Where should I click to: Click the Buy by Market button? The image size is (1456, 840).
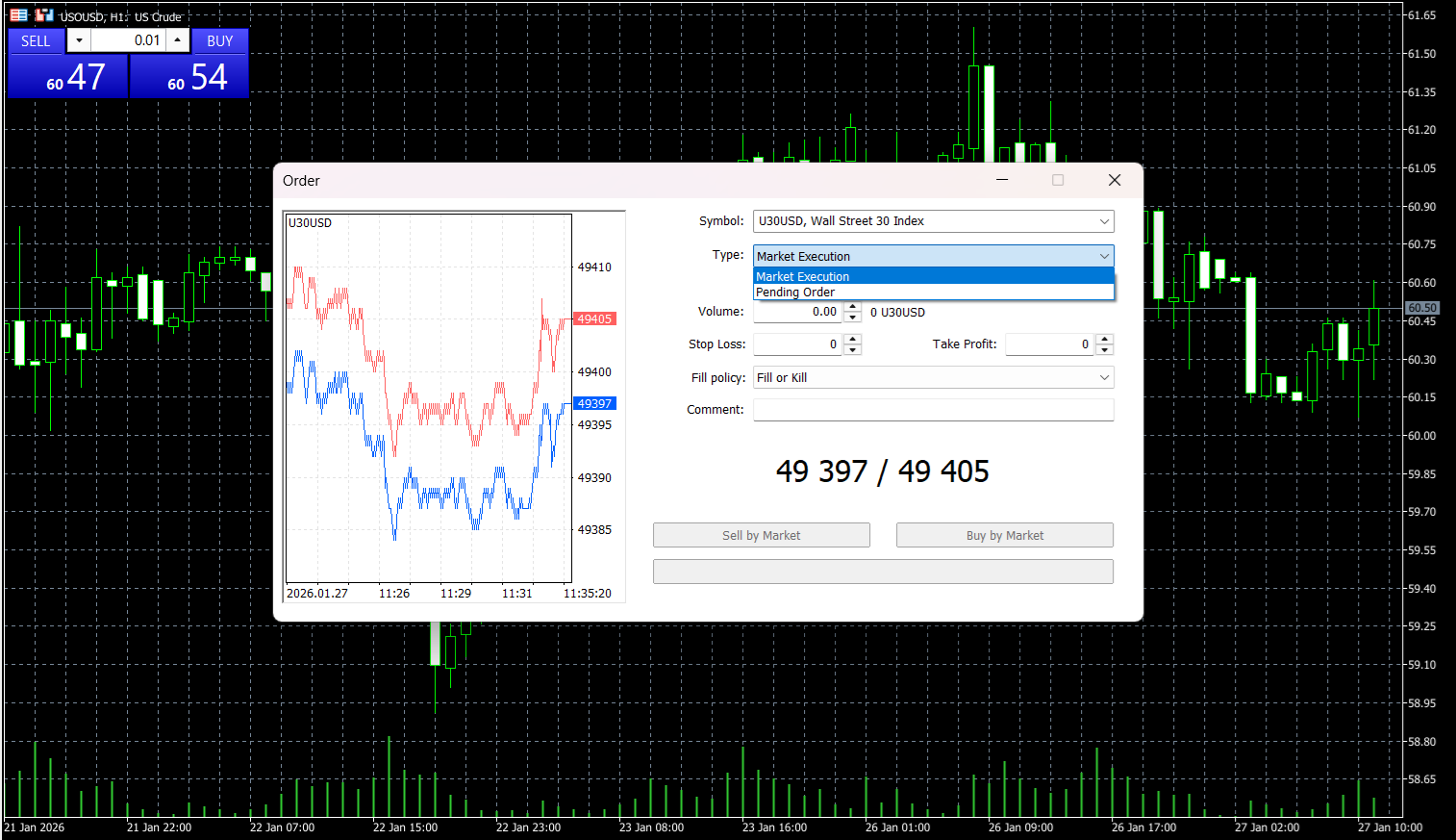(x=1005, y=535)
